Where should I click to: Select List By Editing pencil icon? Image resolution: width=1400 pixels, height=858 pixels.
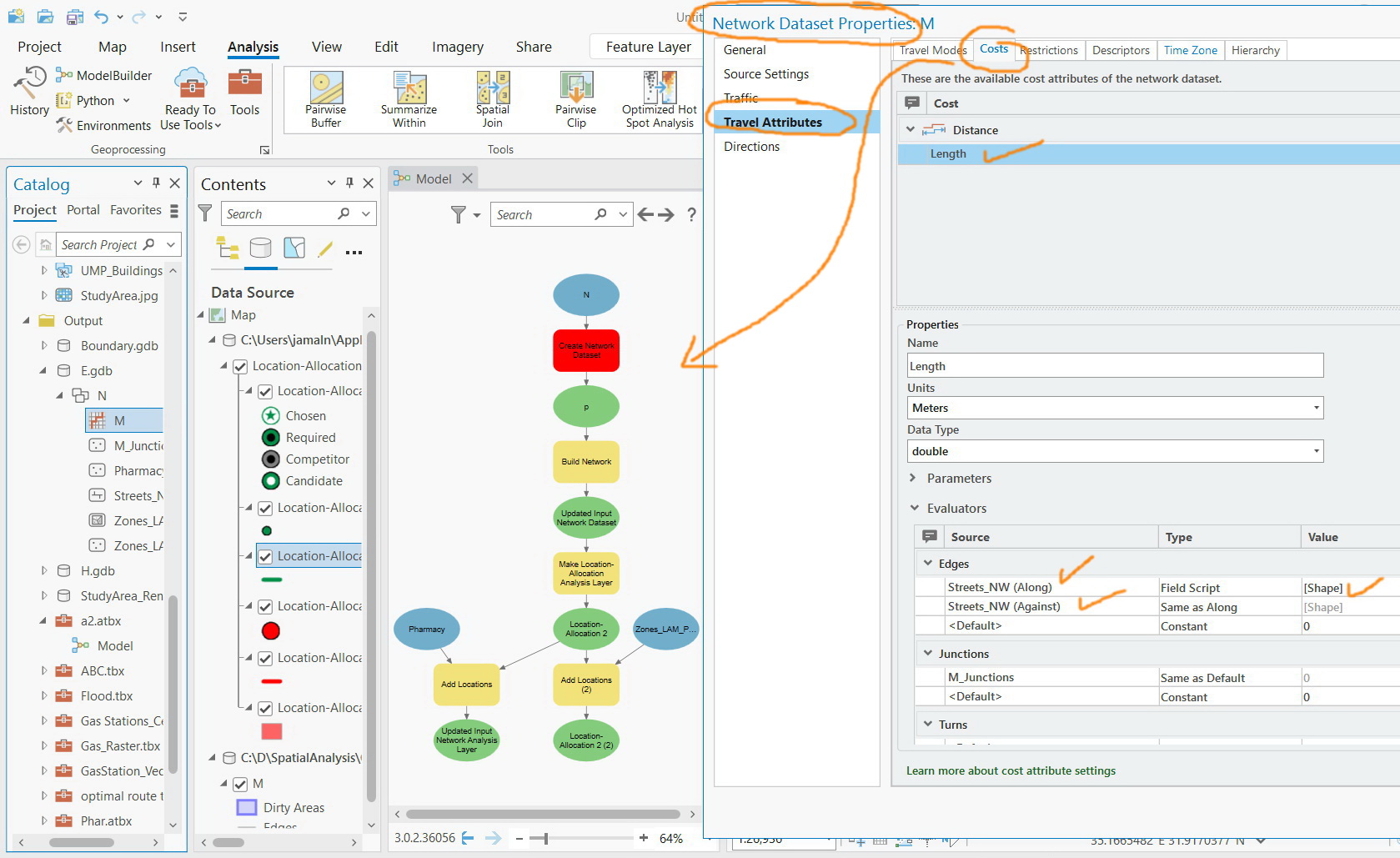coord(325,248)
